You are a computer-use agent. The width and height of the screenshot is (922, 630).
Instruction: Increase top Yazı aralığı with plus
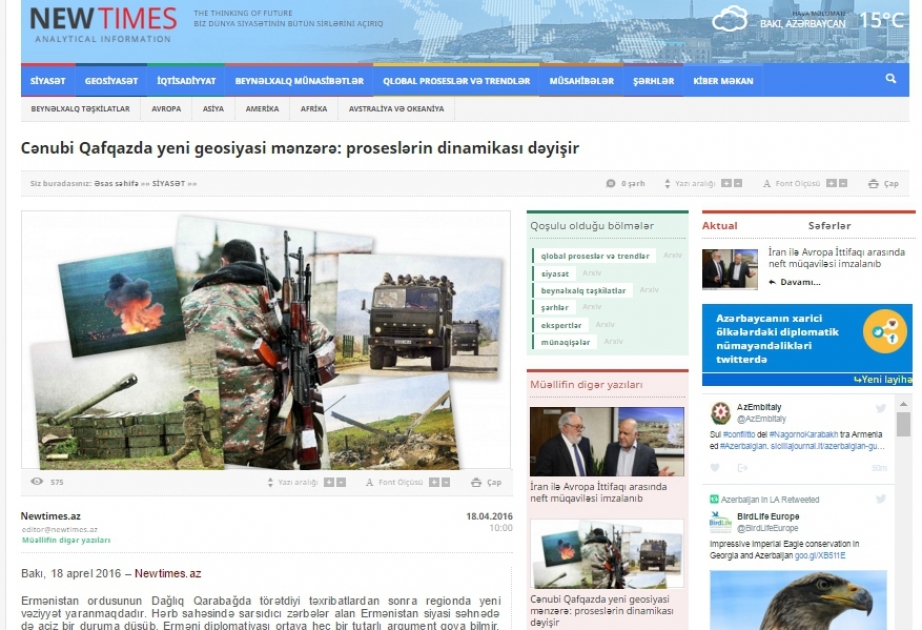726,184
